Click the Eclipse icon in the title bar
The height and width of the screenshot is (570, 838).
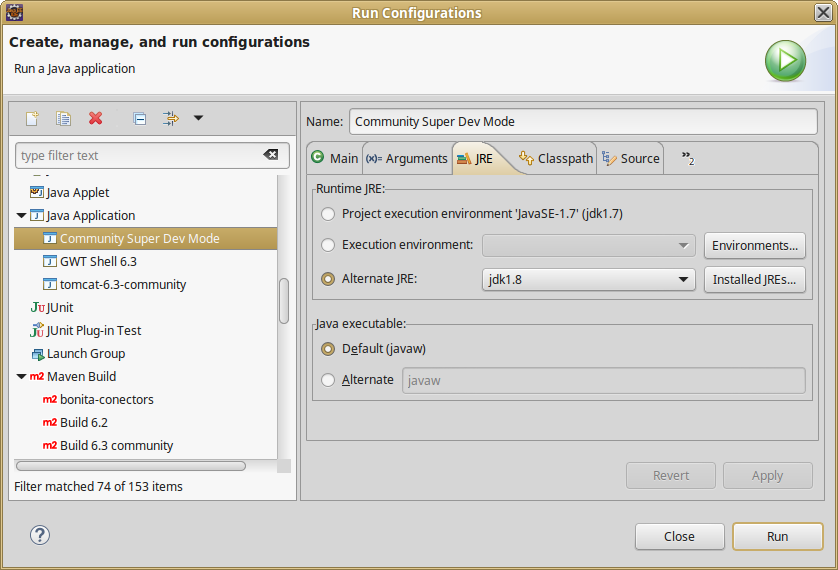pyautogui.click(x=14, y=12)
